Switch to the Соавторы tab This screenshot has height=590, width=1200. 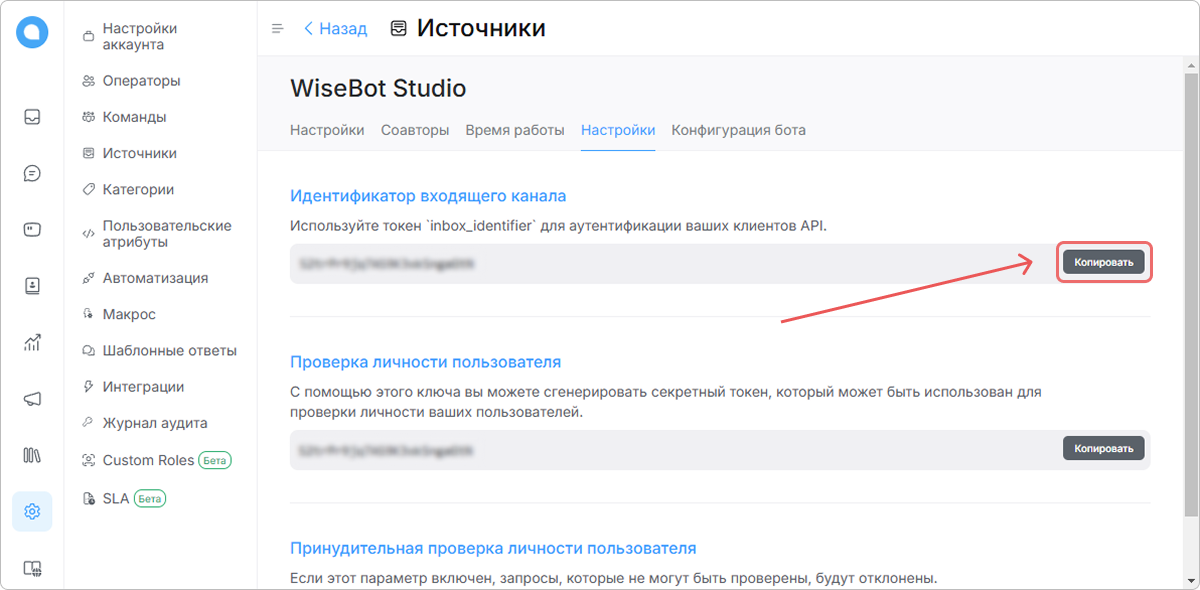[415, 130]
